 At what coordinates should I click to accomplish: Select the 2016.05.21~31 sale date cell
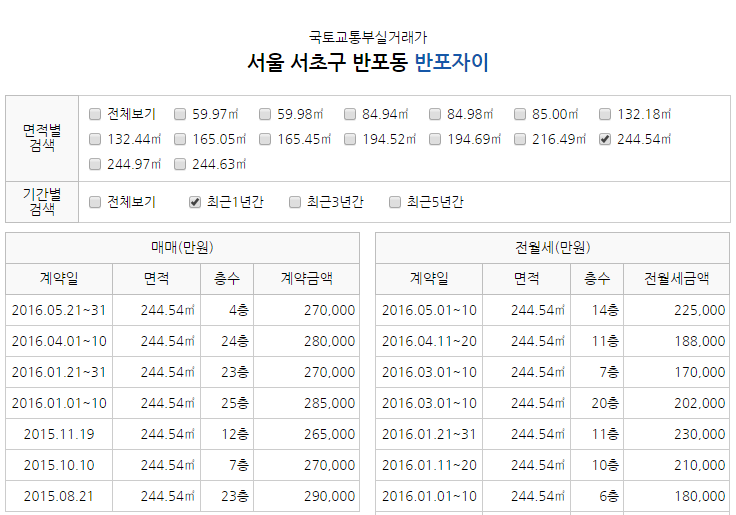coord(59,310)
